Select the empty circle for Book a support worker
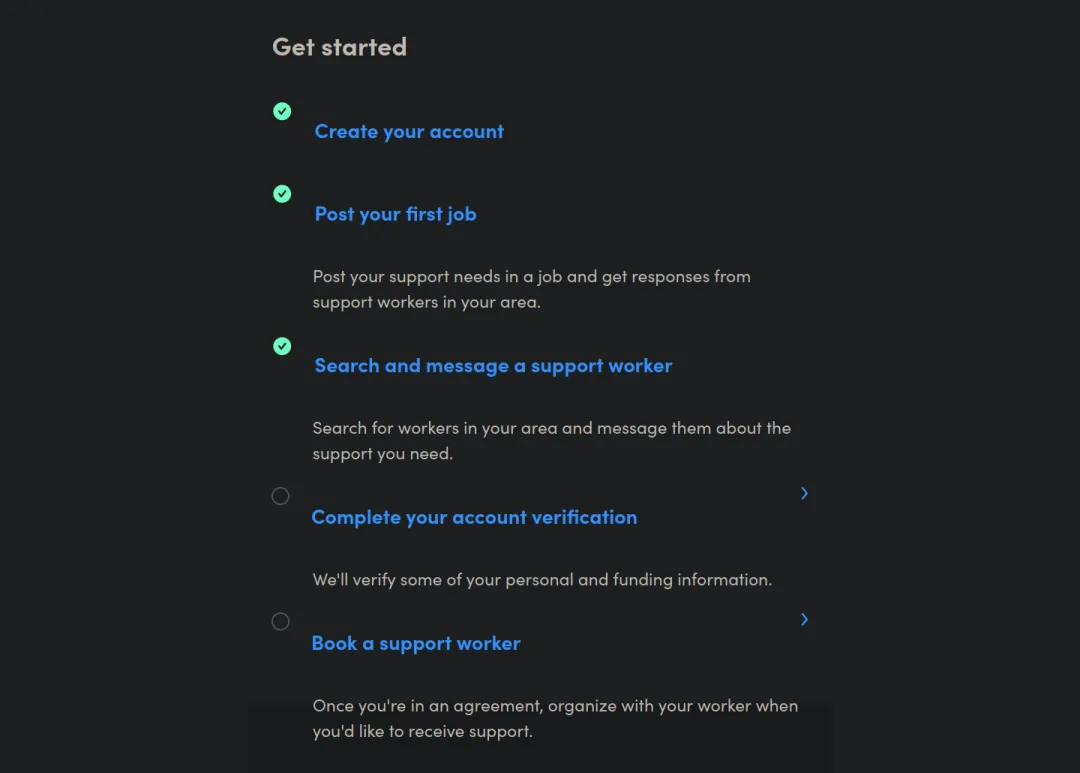This screenshot has height=773, width=1080. tap(280, 621)
